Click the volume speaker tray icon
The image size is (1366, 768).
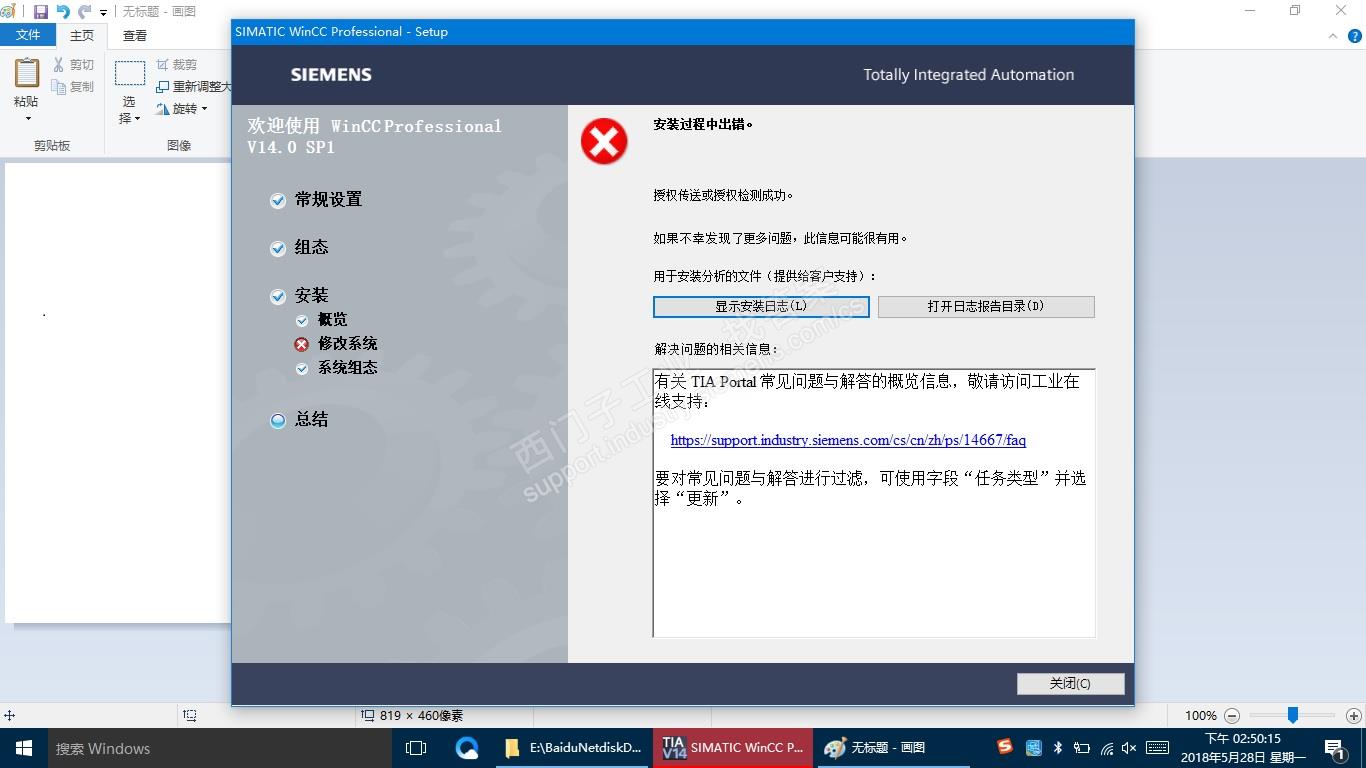tap(1130, 748)
